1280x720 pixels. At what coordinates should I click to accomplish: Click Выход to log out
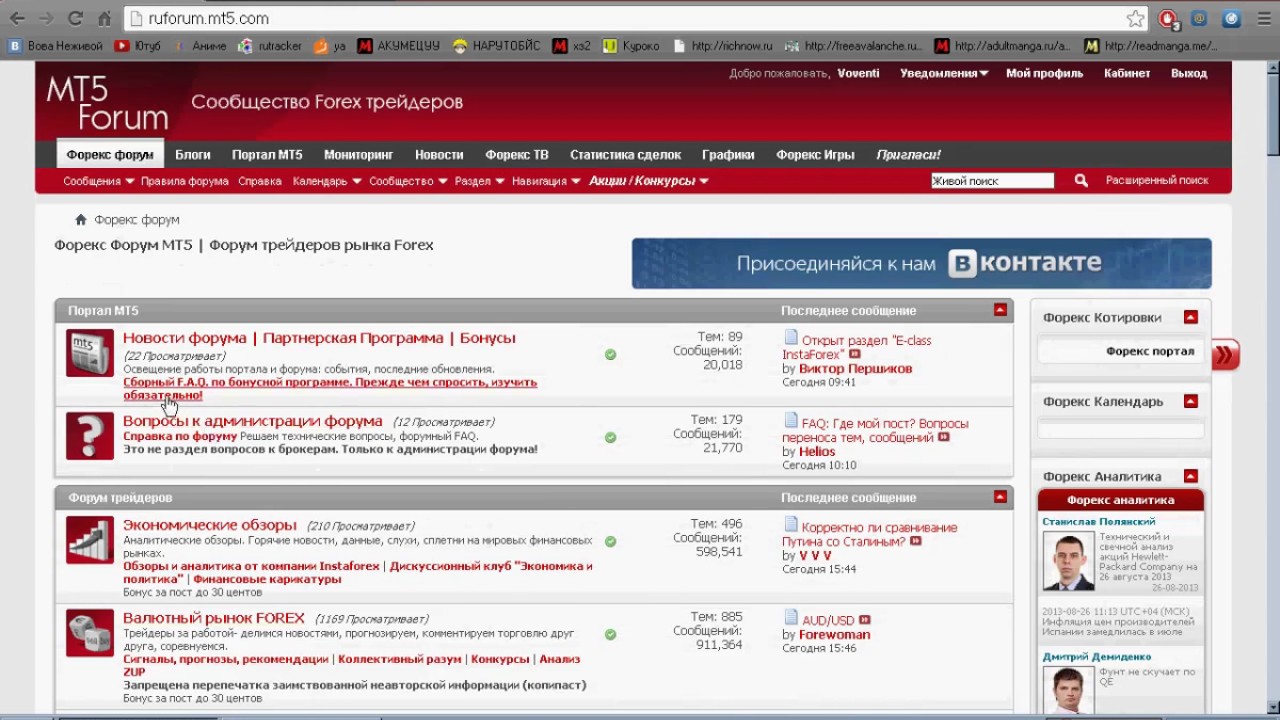1189,73
